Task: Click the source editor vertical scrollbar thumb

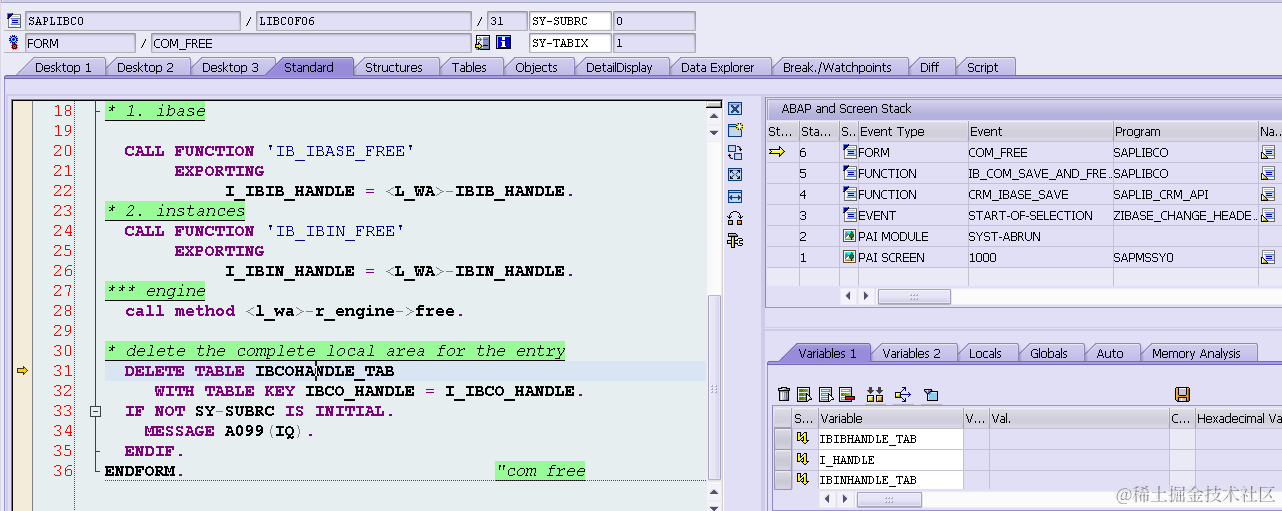Action: (x=714, y=385)
